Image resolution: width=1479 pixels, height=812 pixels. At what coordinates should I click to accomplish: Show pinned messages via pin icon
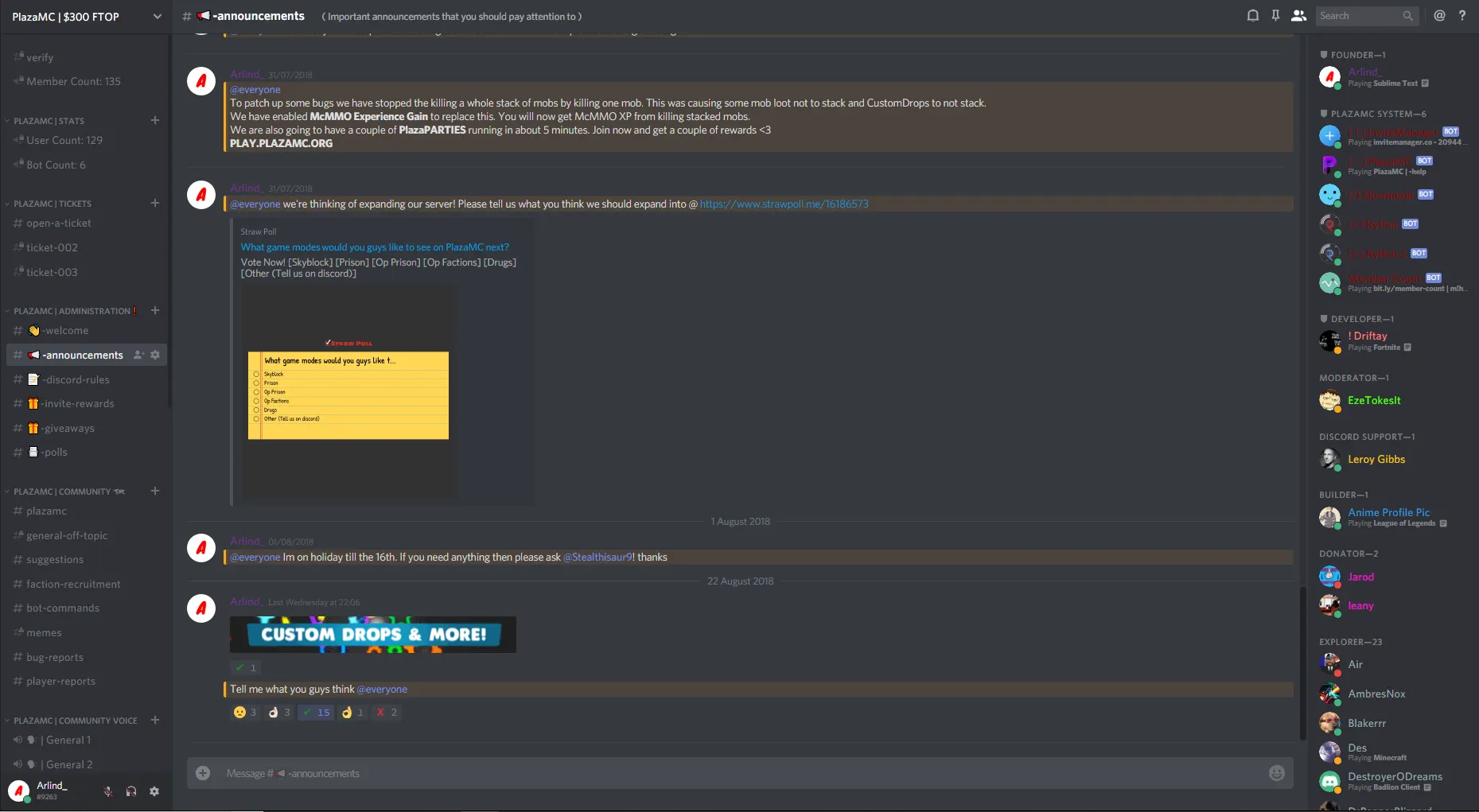click(x=1275, y=16)
